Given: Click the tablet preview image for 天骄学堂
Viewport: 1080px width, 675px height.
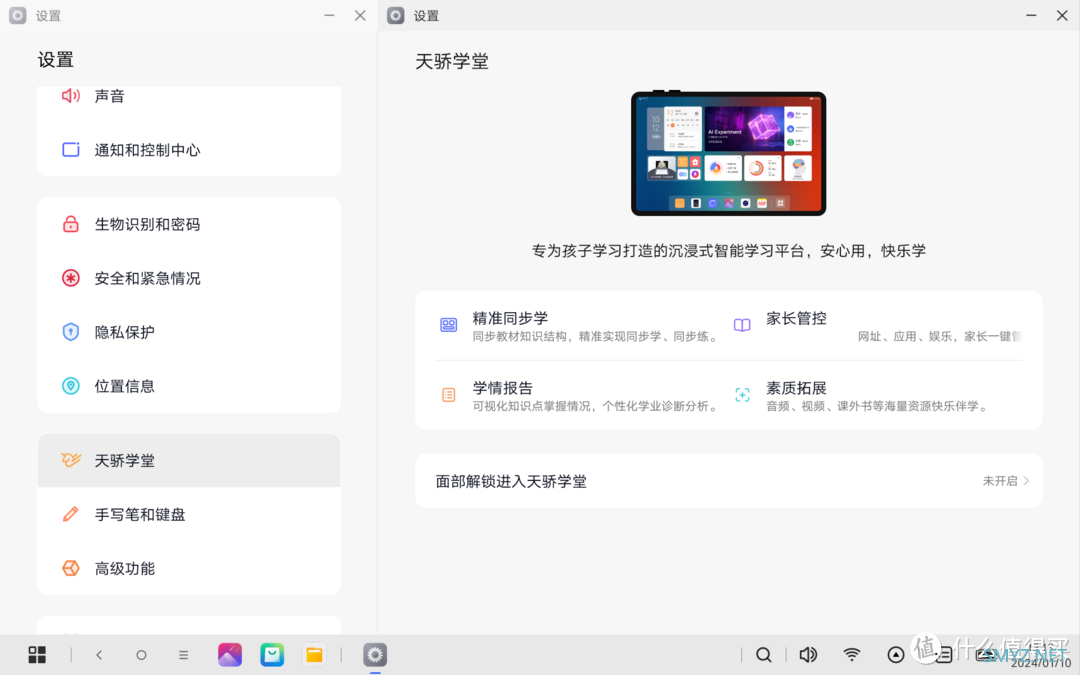Looking at the screenshot, I should click(728, 153).
